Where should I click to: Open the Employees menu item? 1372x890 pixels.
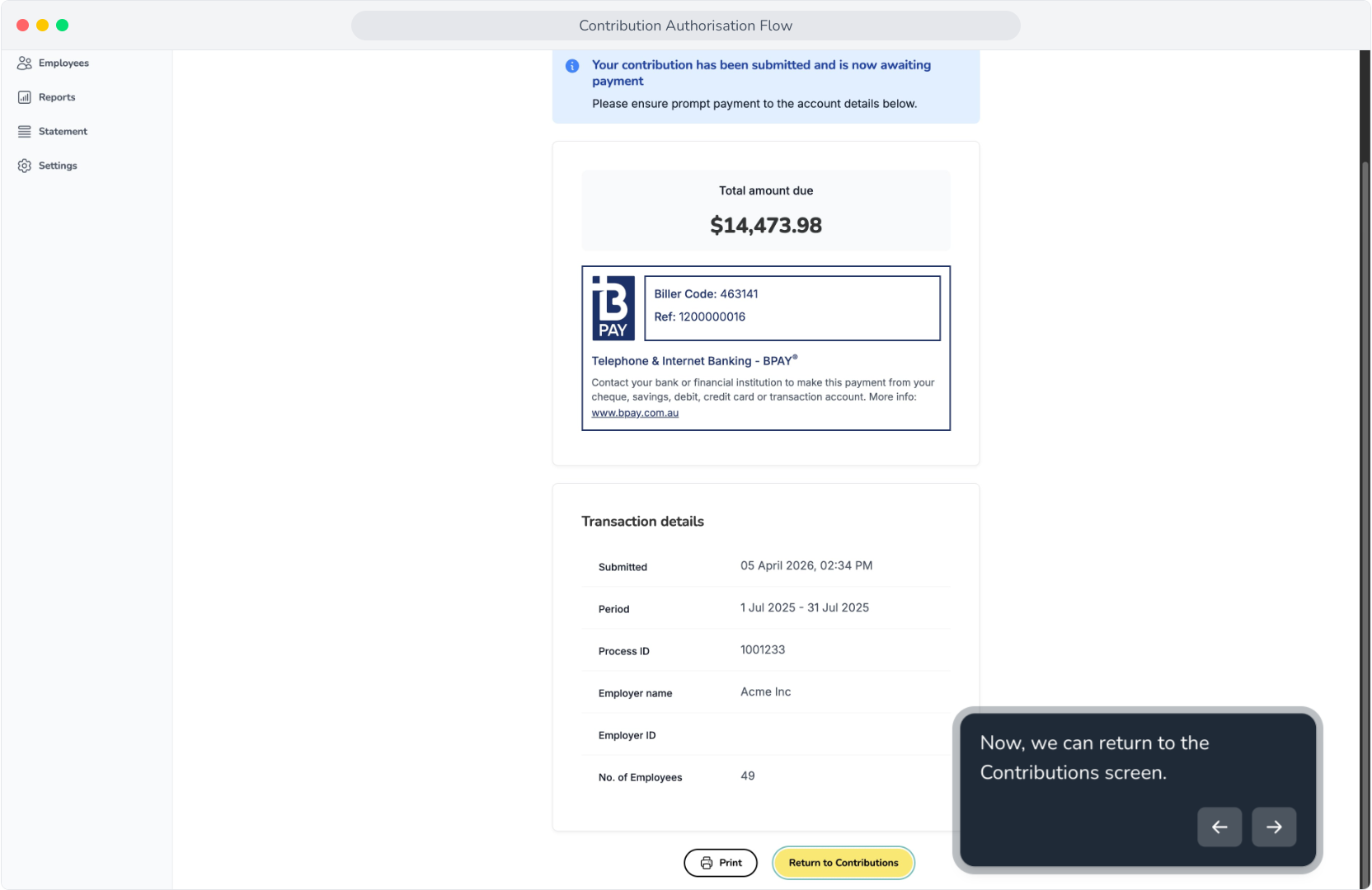pos(54,63)
